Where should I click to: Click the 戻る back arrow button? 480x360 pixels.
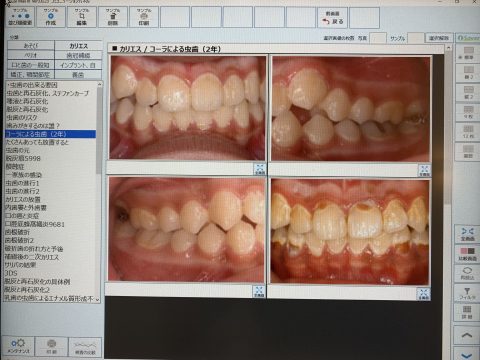click(332, 18)
